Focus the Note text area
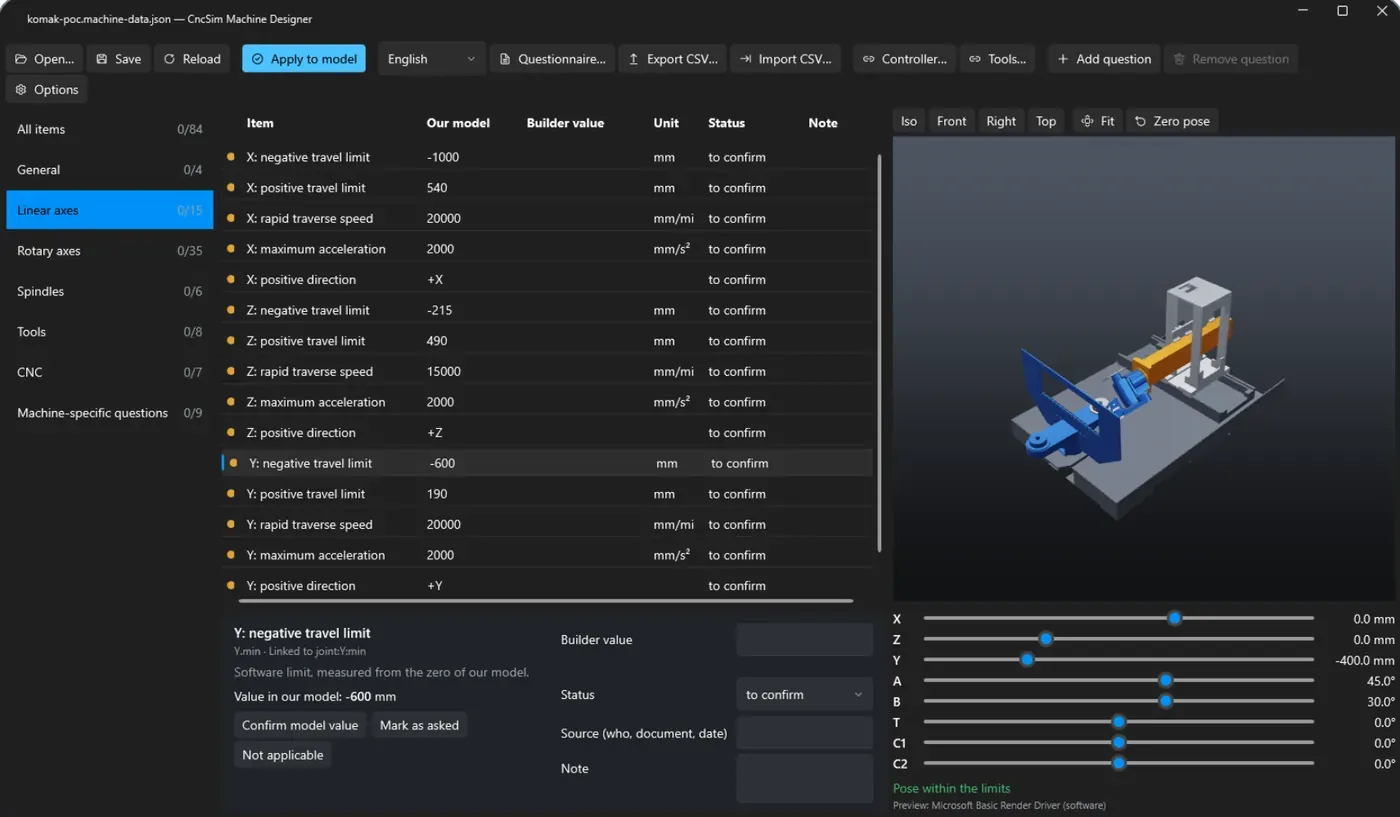1400x817 pixels. point(804,778)
